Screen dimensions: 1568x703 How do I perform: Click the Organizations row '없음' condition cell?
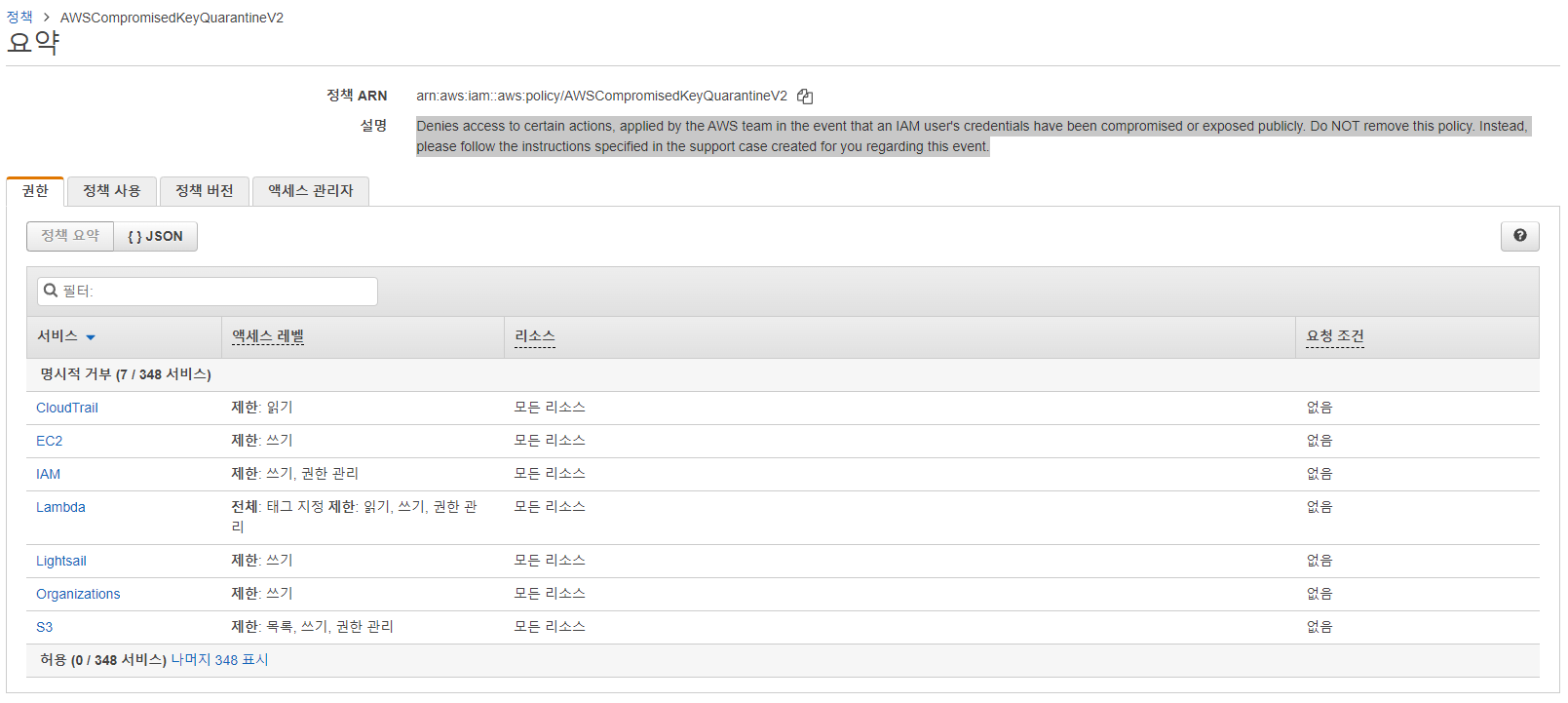tap(1319, 594)
